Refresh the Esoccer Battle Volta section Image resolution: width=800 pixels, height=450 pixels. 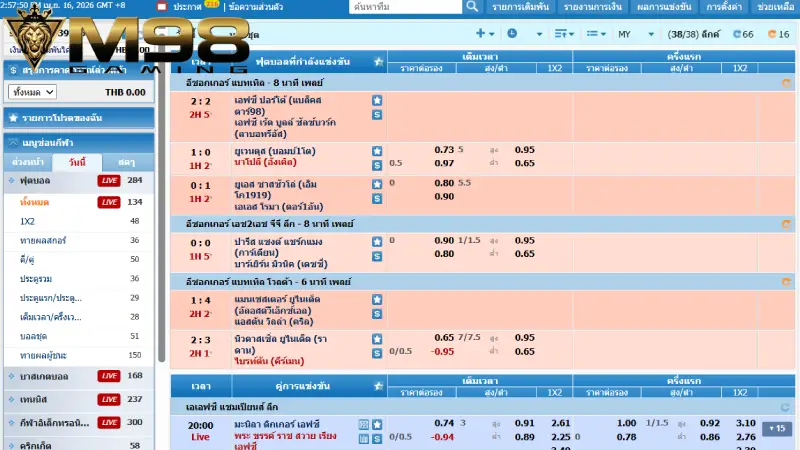(786, 282)
